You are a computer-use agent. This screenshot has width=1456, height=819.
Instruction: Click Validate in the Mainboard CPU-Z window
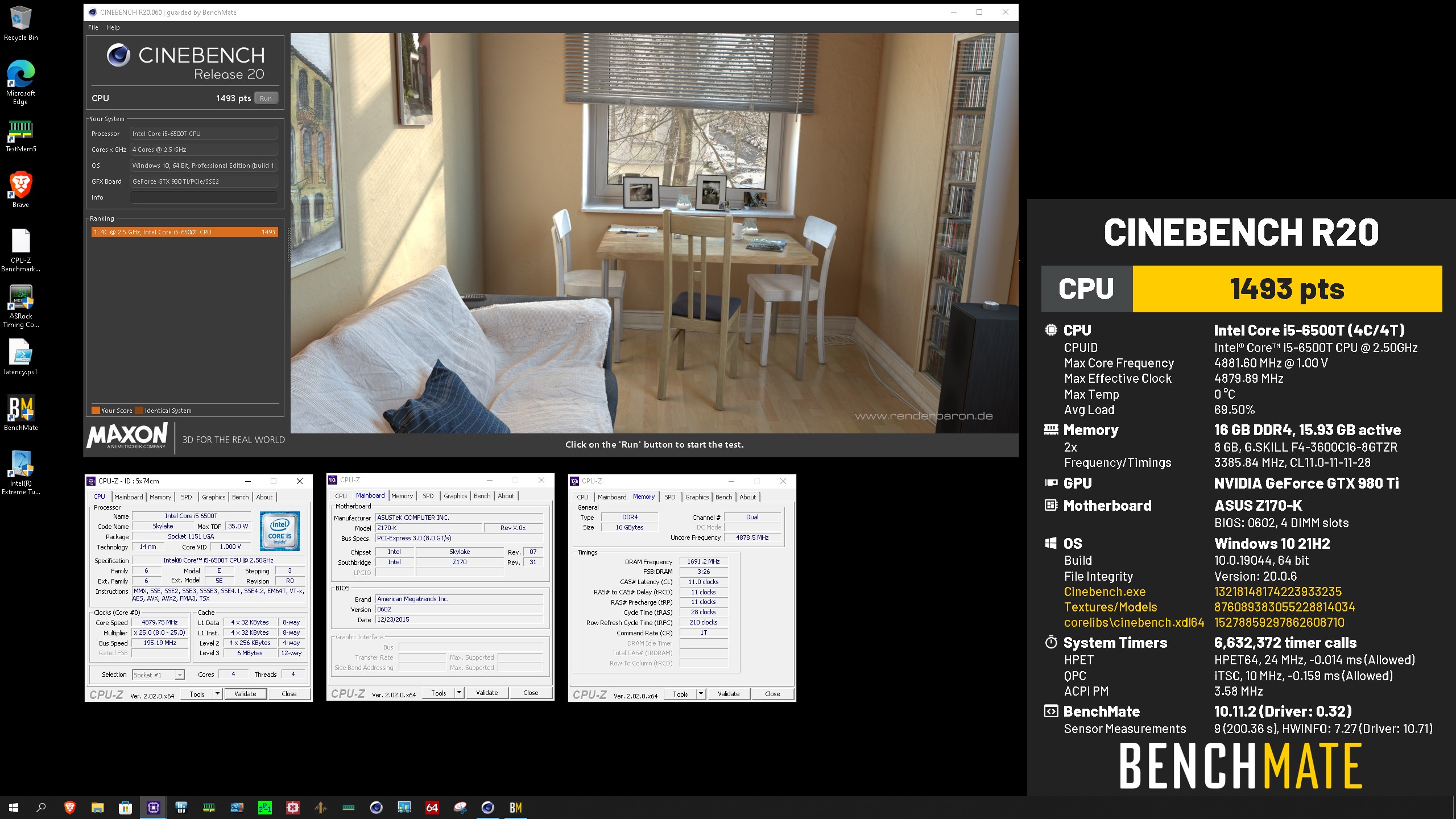tap(487, 693)
